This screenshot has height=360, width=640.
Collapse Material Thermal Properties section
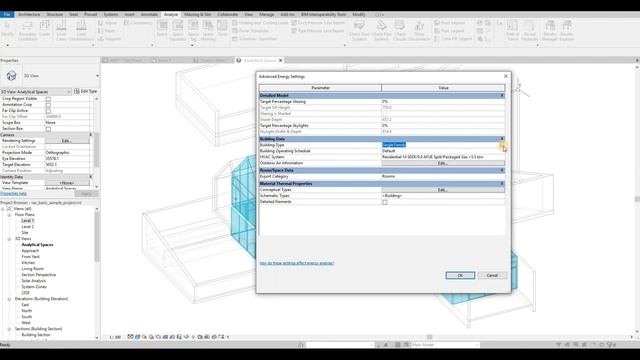[x=502, y=184]
